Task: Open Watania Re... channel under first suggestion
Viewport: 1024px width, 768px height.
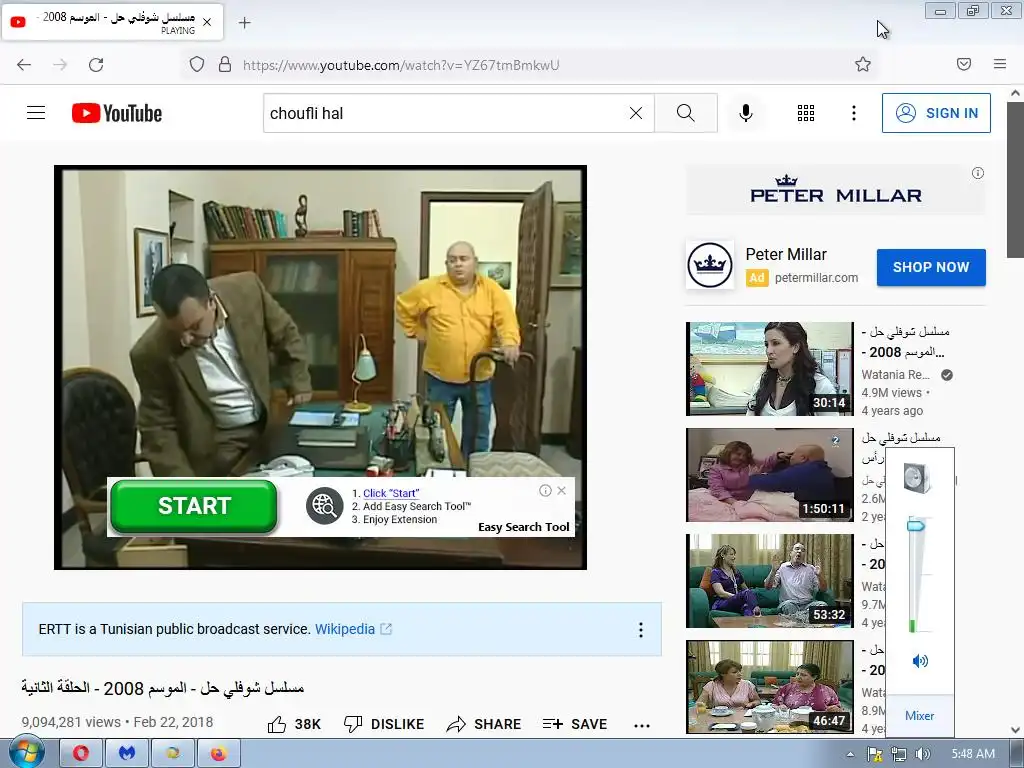Action: [x=895, y=374]
